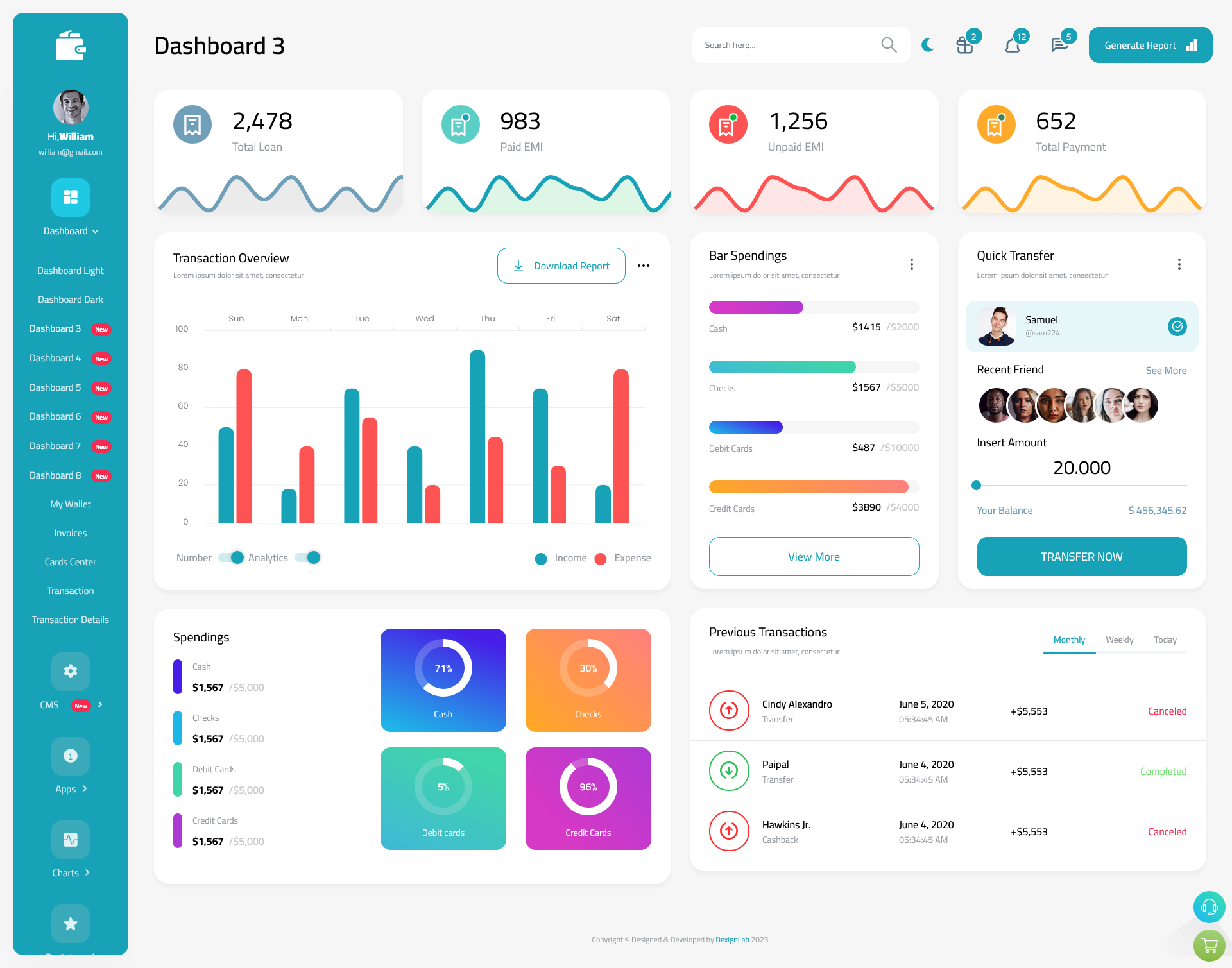The height and width of the screenshot is (968, 1232).
Task: Click the View More bar spendings button
Action: click(x=814, y=555)
